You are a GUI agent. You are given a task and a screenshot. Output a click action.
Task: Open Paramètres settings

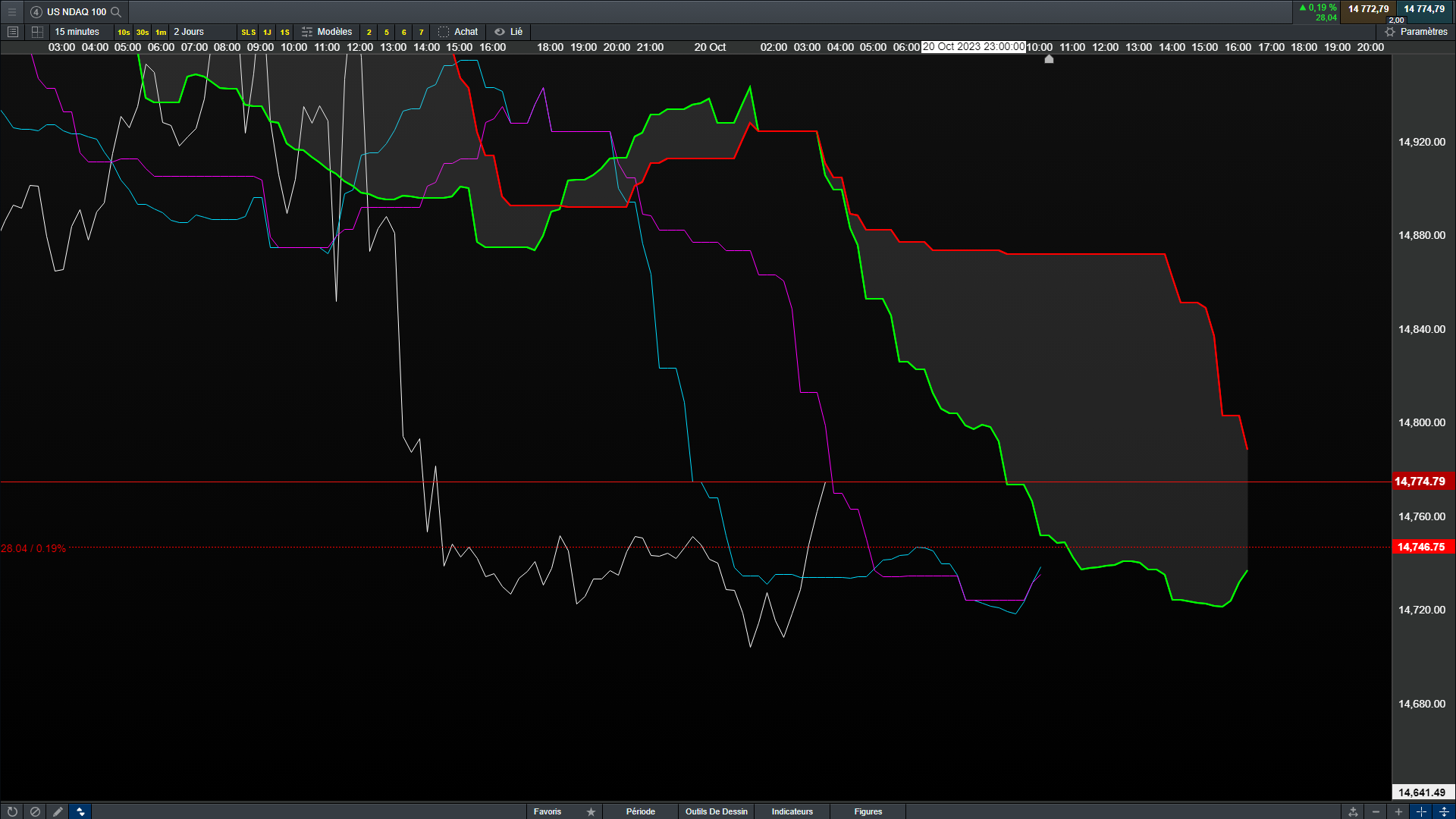tap(1416, 32)
